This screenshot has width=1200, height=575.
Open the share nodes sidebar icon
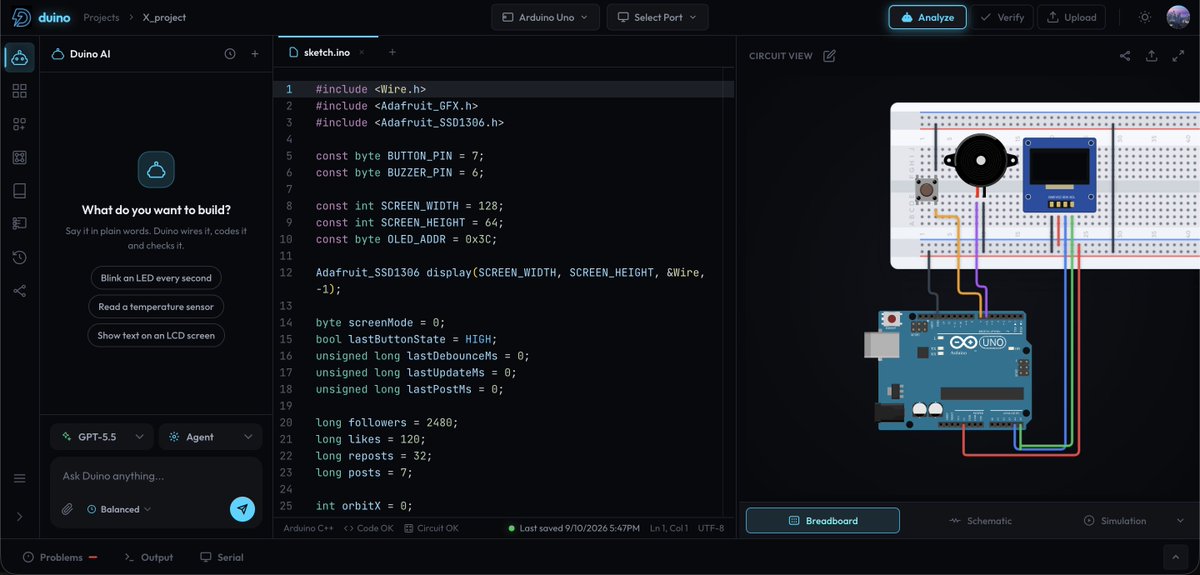tap(19, 290)
